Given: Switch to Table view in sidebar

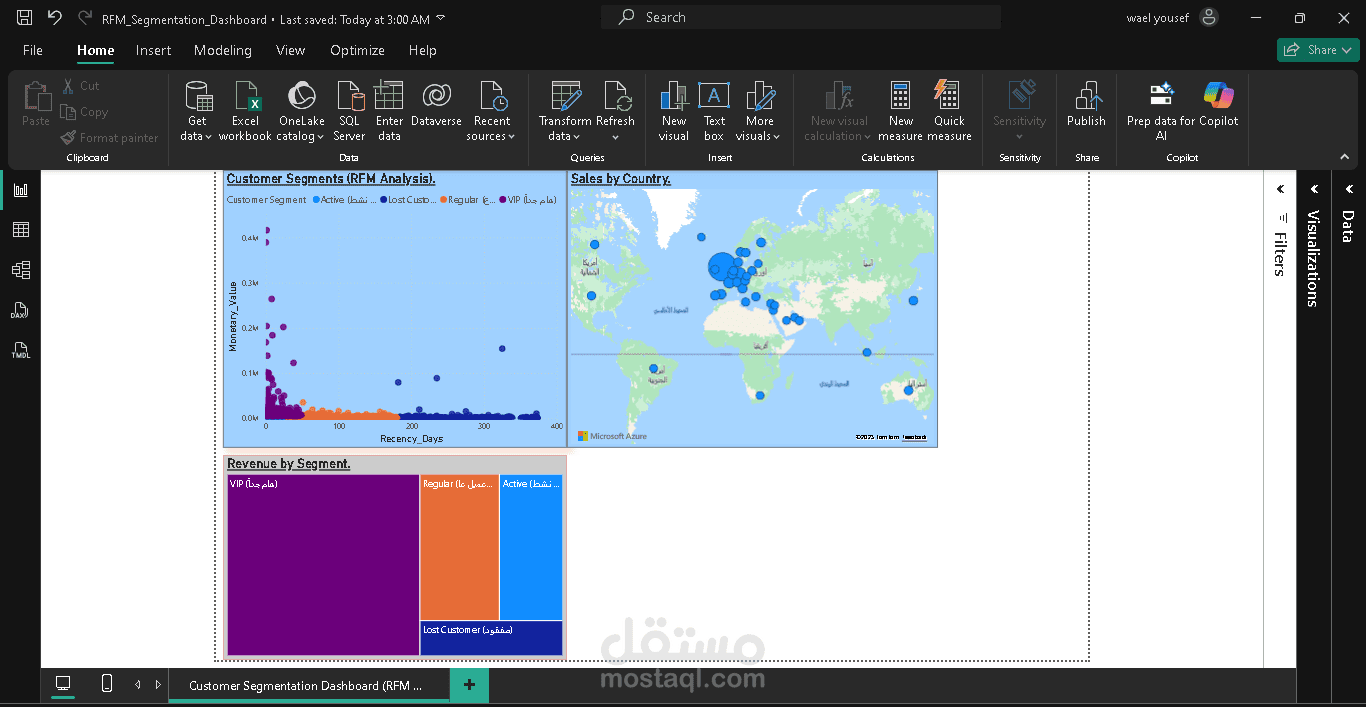Looking at the screenshot, I should pyautogui.click(x=20, y=230).
